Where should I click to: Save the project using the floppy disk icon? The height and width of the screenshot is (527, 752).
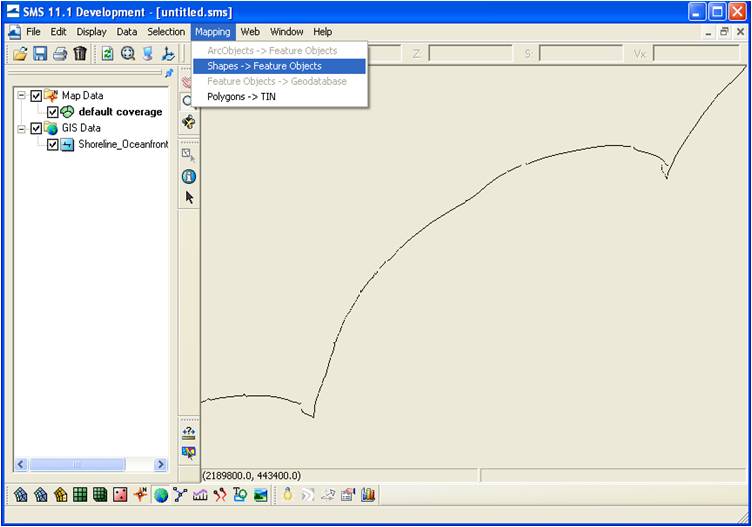(40, 54)
